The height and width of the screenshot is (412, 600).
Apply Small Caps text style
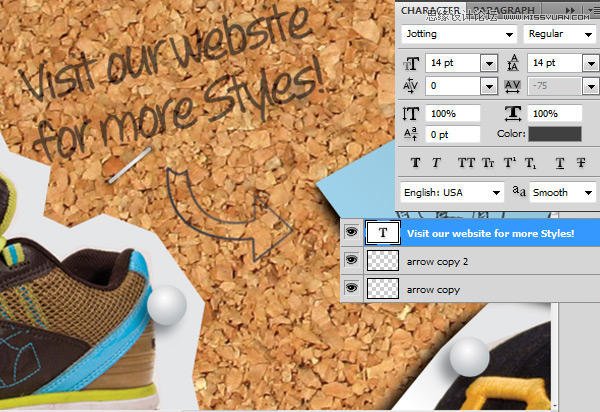(488, 163)
